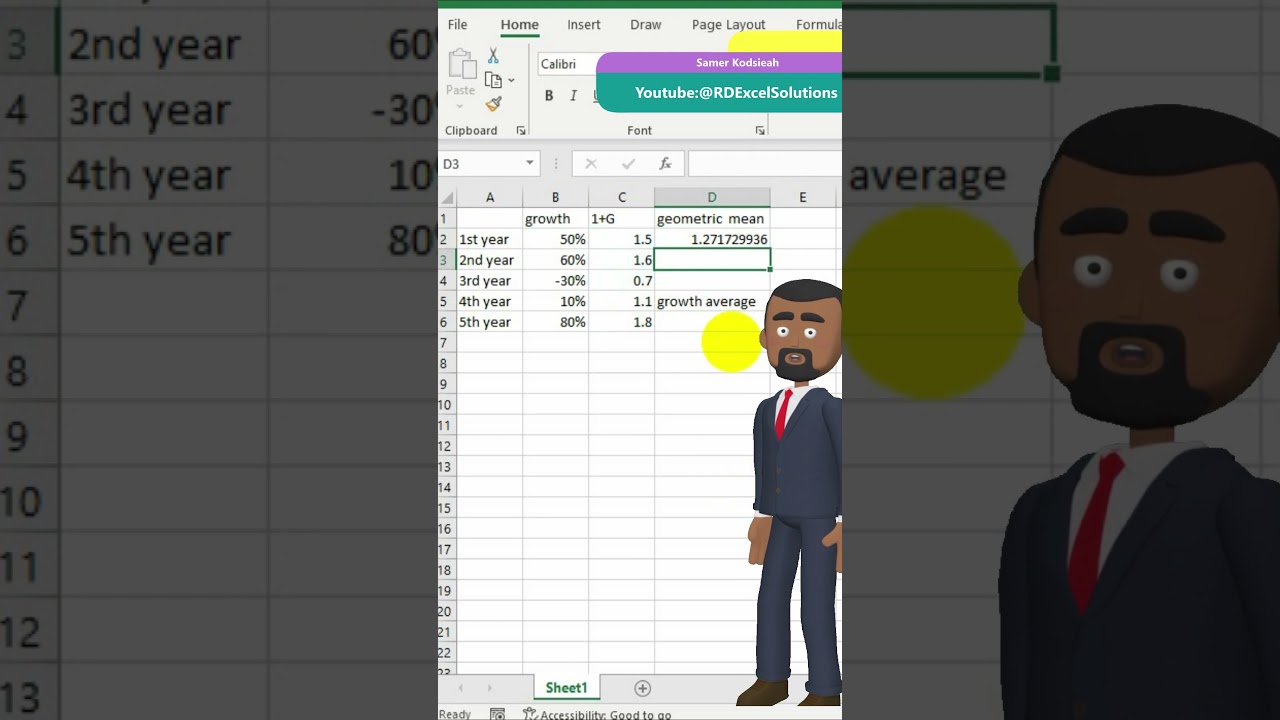Expand the Copy dropdown arrow

(x=511, y=80)
